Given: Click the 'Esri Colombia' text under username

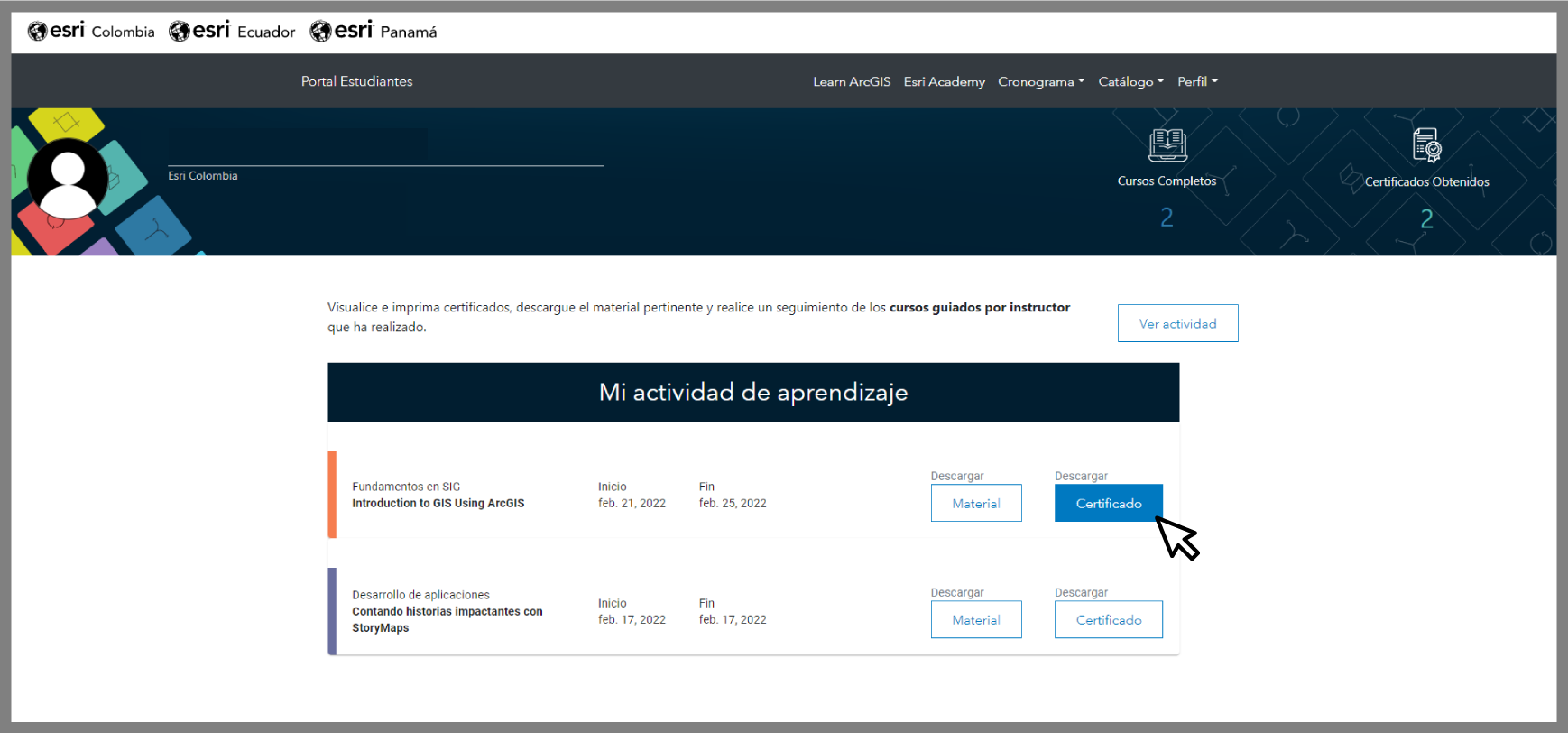Looking at the screenshot, I should [203, 176].
